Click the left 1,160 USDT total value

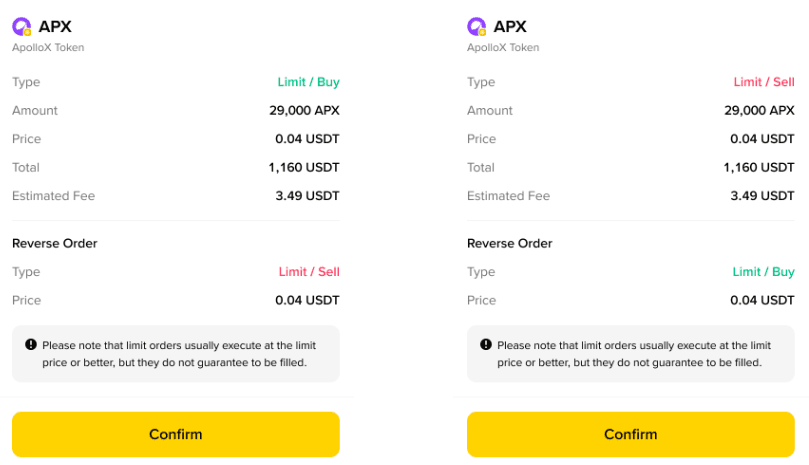tap(304, 167)
